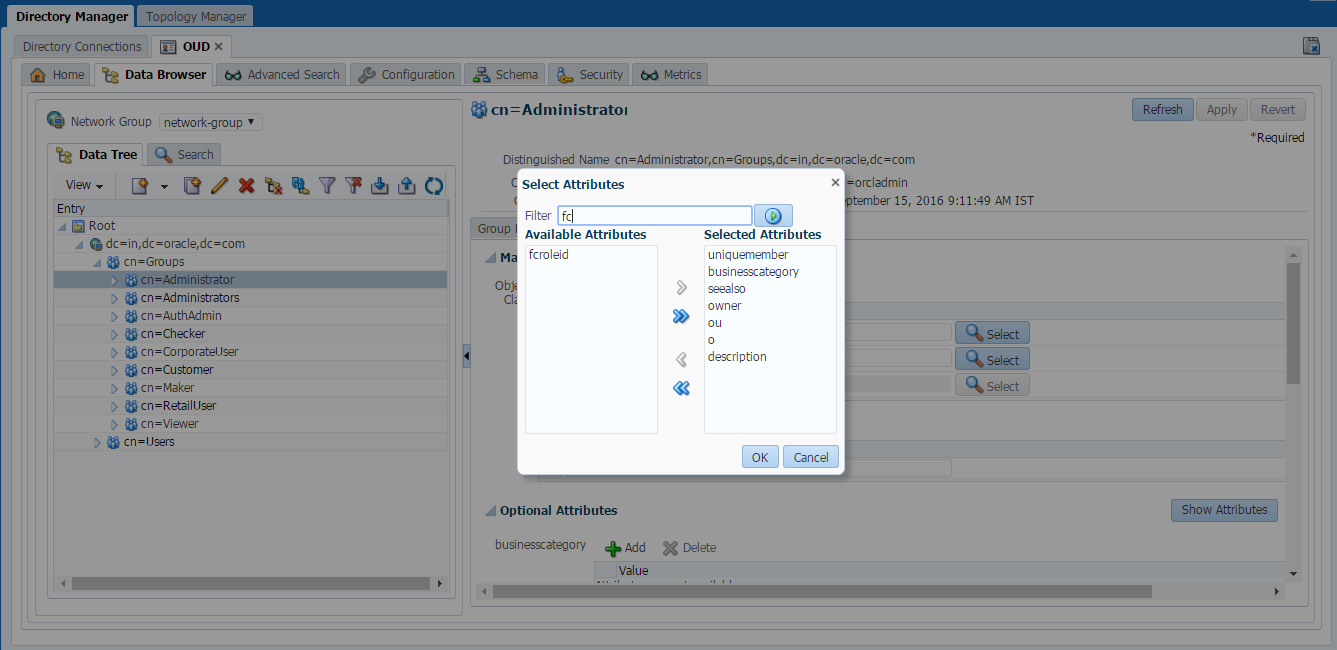Remove all attributes with double left arrow
This screenshot has height=650, width=1337.
[x=682, y=388]
